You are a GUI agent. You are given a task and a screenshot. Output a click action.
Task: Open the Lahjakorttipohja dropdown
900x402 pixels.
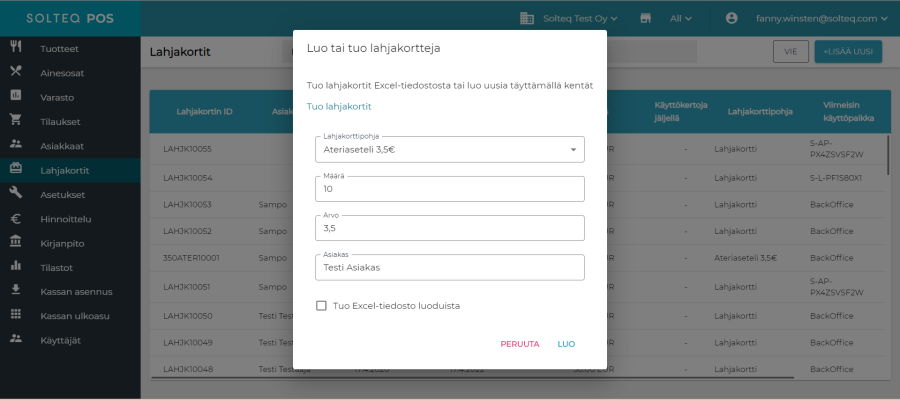pos(448,150)
